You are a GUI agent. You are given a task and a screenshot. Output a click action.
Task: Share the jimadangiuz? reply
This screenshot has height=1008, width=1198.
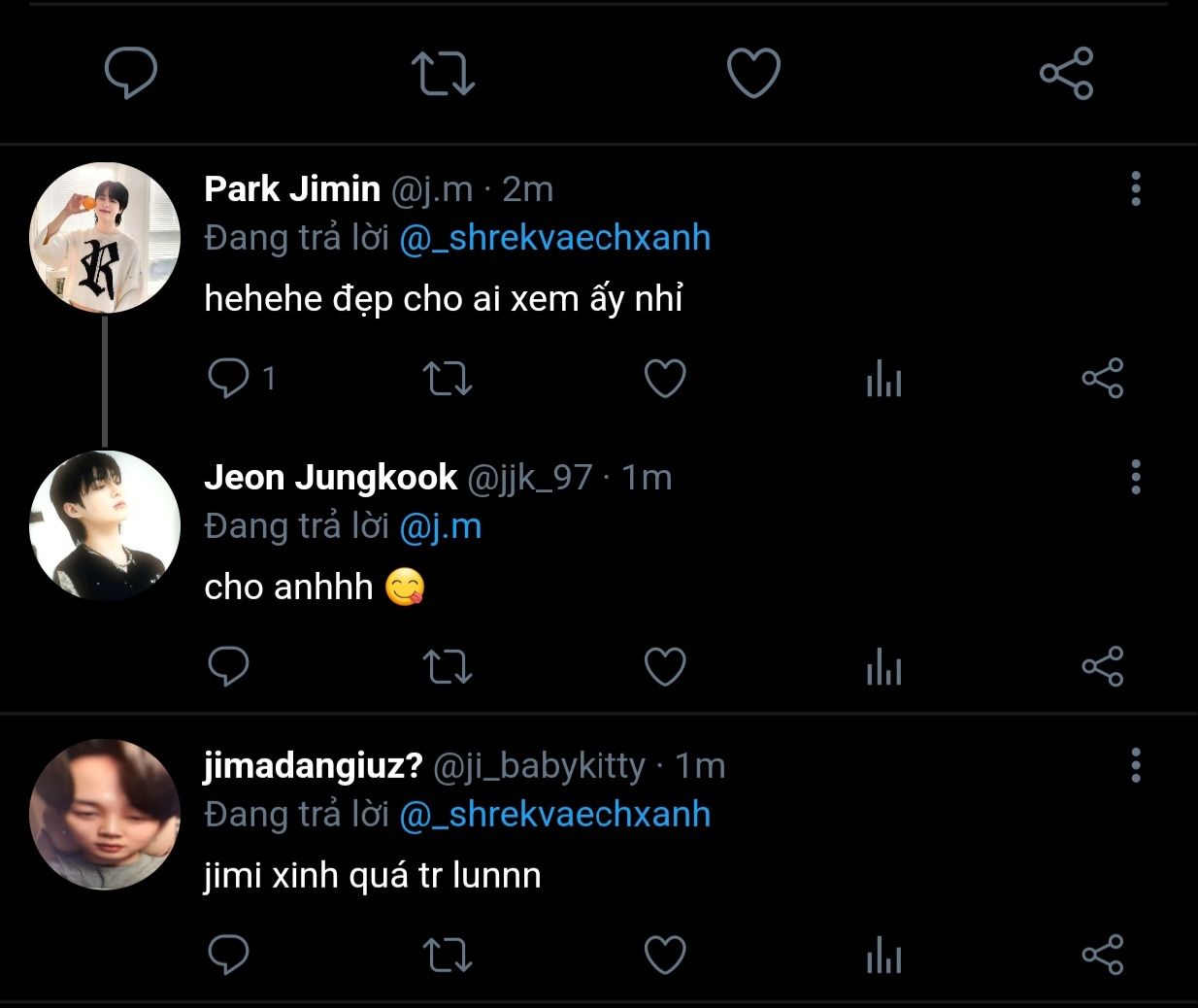(x=1102, y=955)
